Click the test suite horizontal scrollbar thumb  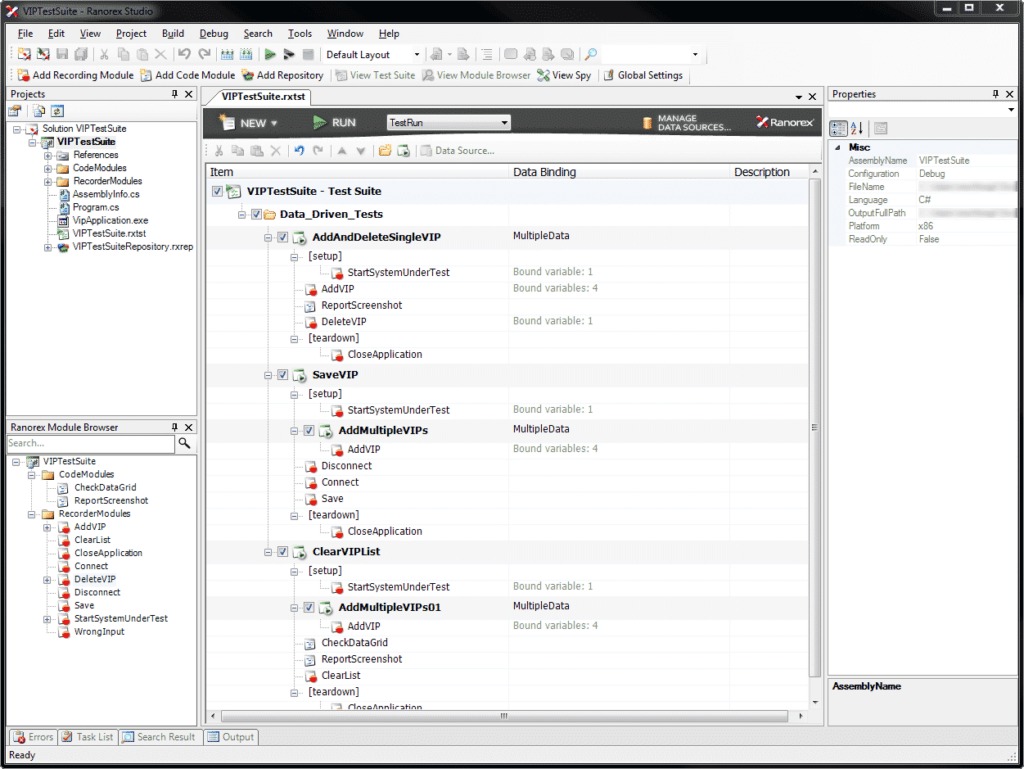[504, 716]
